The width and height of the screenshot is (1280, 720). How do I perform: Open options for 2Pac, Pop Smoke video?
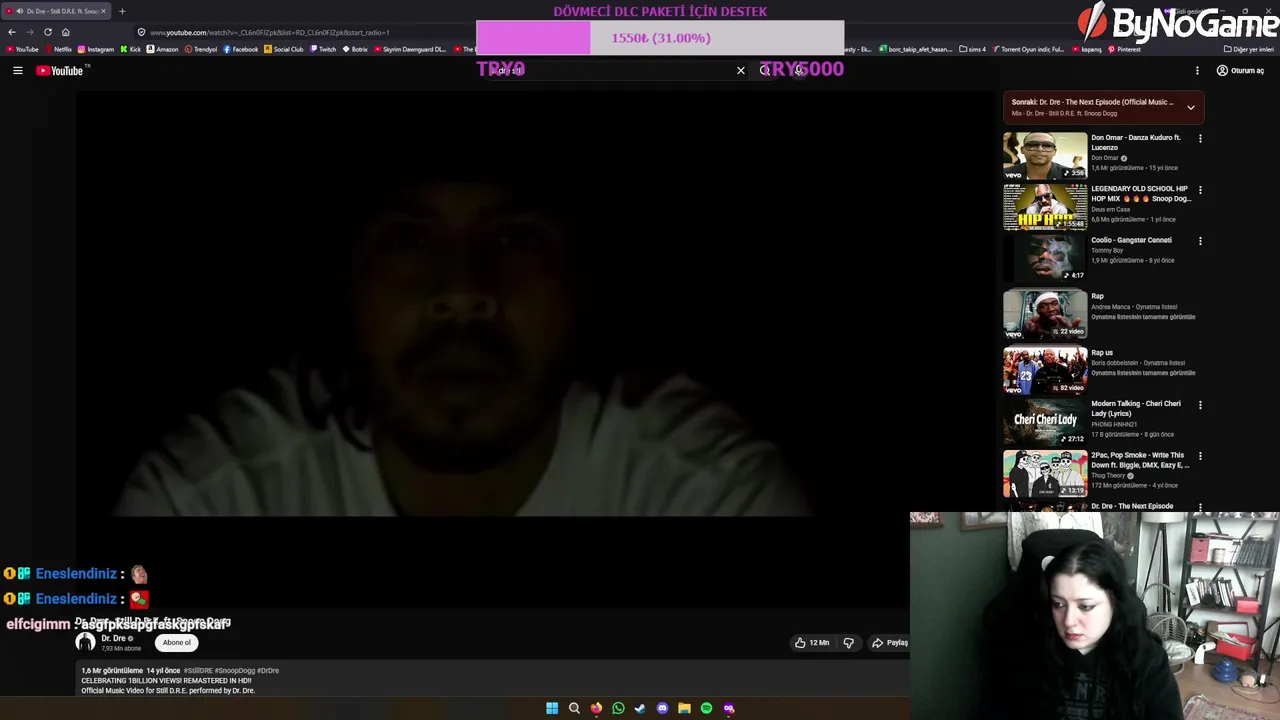tap(1200, 456)
